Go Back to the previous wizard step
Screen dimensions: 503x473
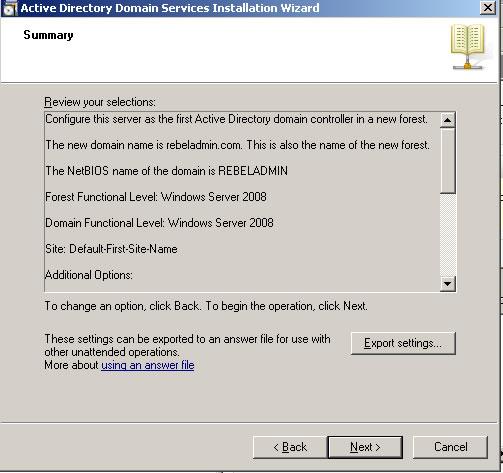click(290, 447)
